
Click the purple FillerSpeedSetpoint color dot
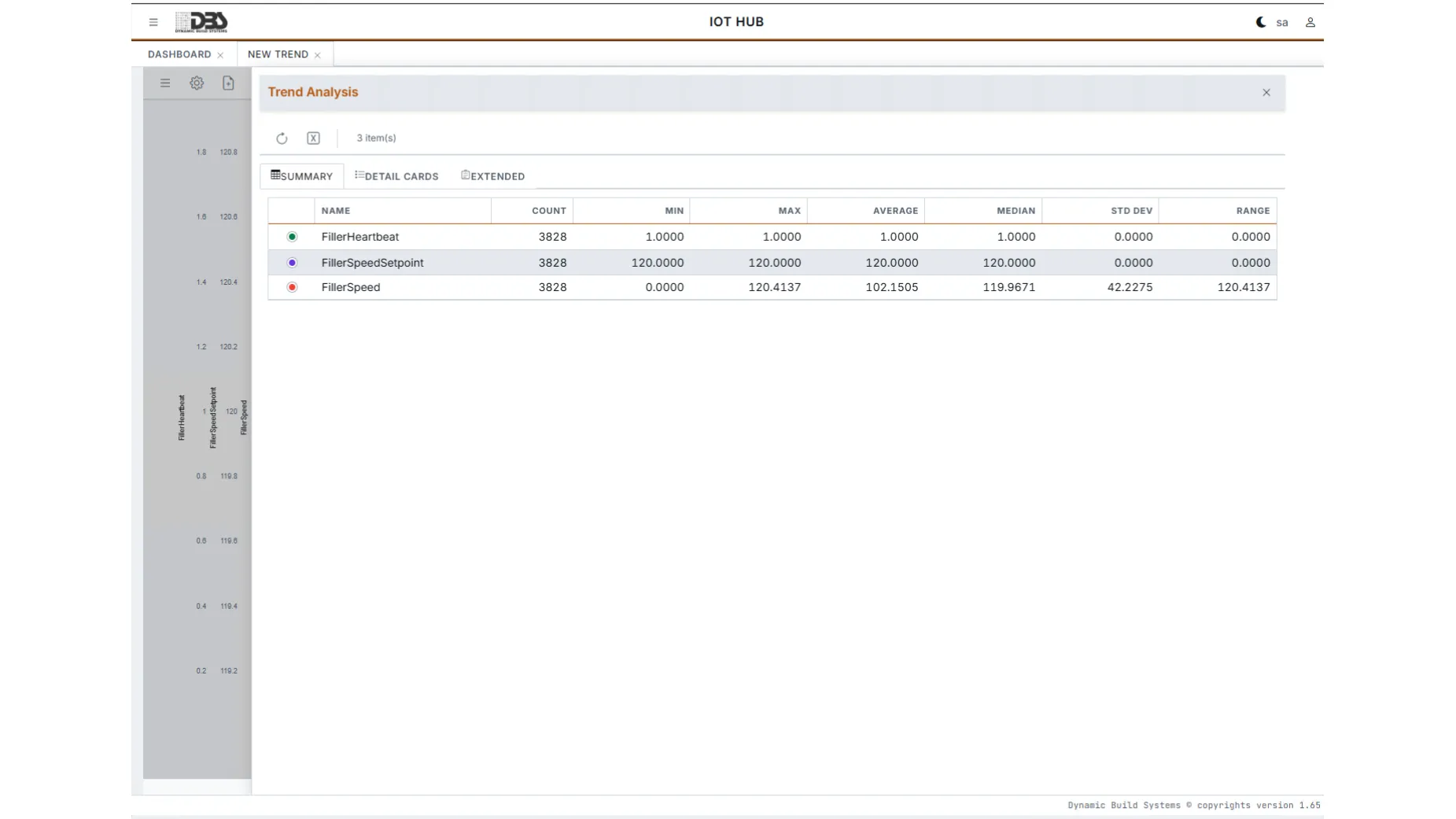pos(292,263)
